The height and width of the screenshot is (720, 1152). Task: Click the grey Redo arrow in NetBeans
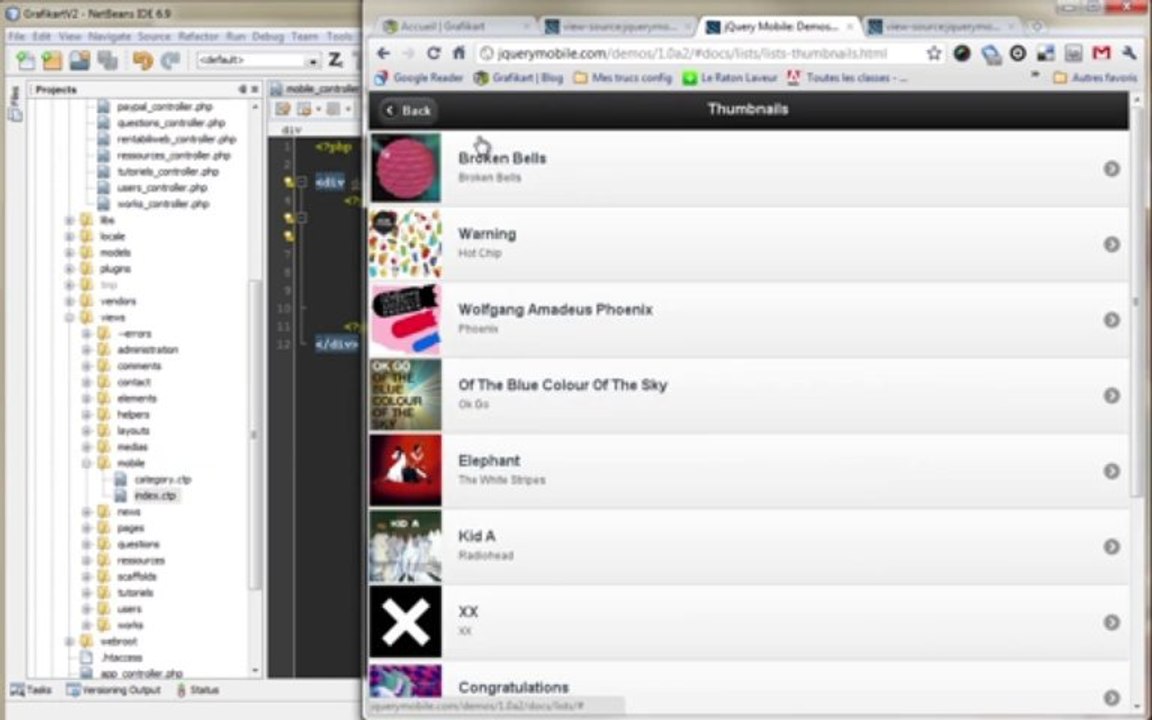[170, 60]
